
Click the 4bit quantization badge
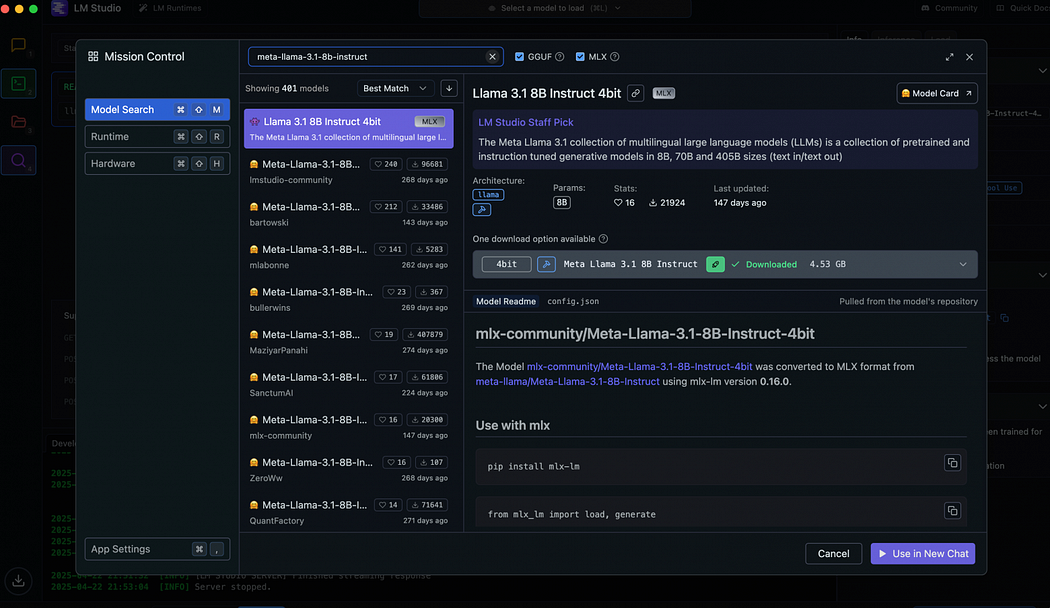pos(506,264)
